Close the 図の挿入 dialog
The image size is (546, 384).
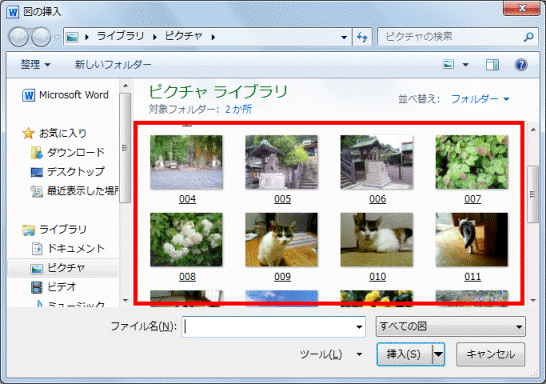point(521,8)
